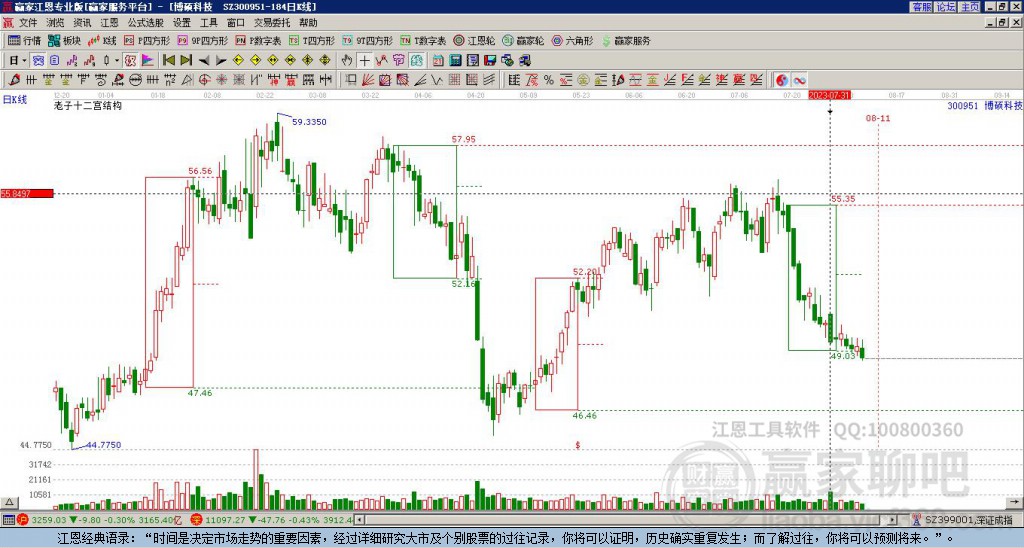Select the circled 金 golden ratio icon

coord(583,80)
